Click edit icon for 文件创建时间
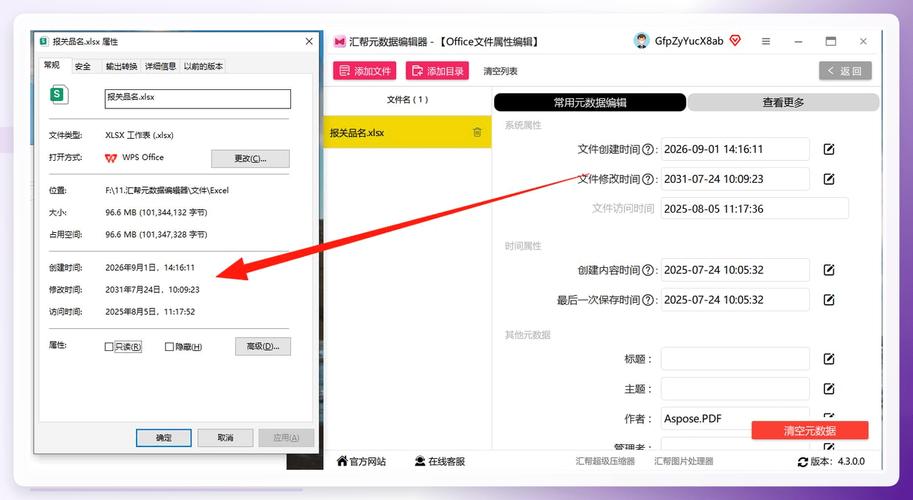Viewport: 913px width, 500px height. (x=829, y=150)
